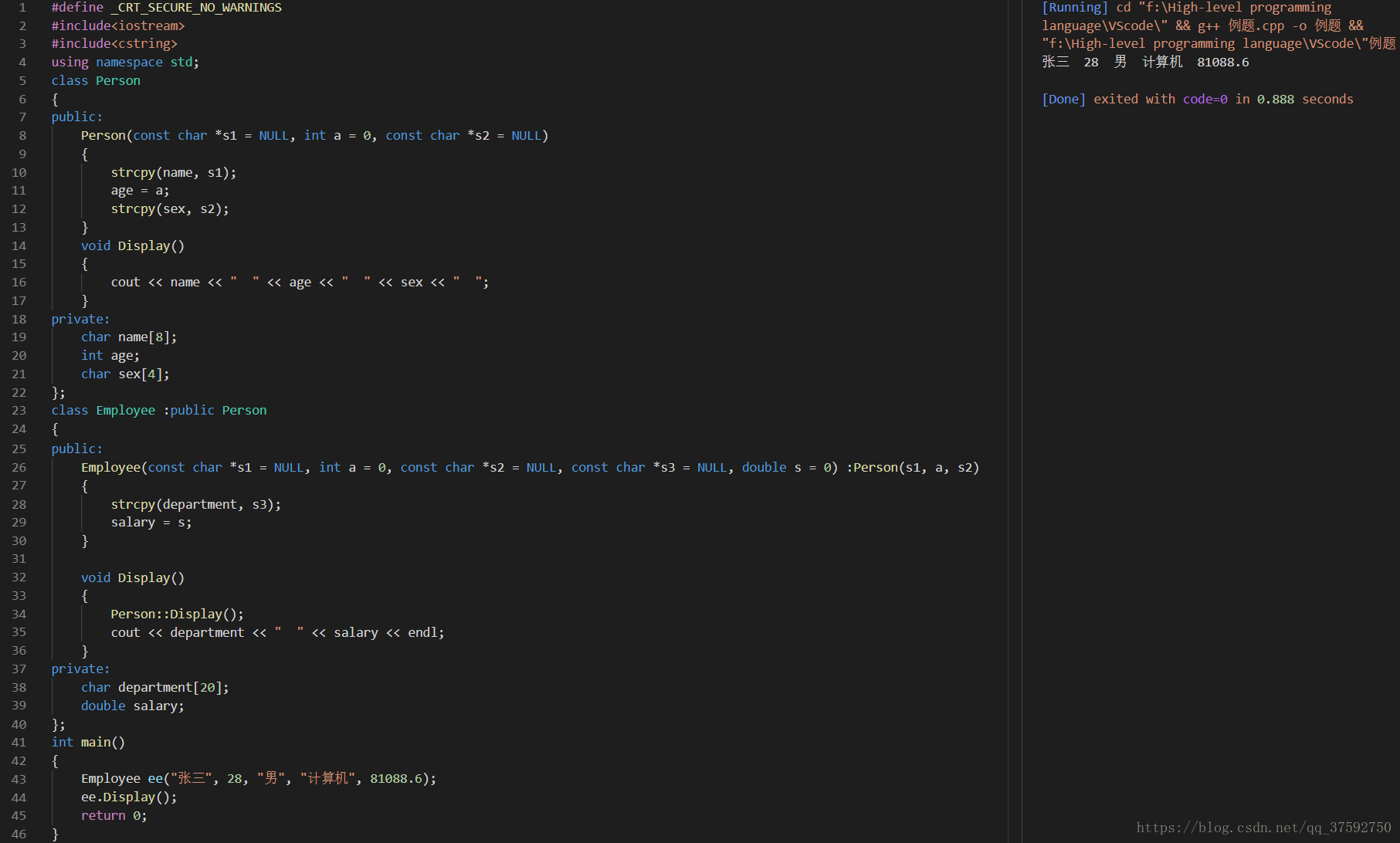Click 'char department[20];' declaration
The width and height of the screenshot is (1400, 843).
point(155,688)
